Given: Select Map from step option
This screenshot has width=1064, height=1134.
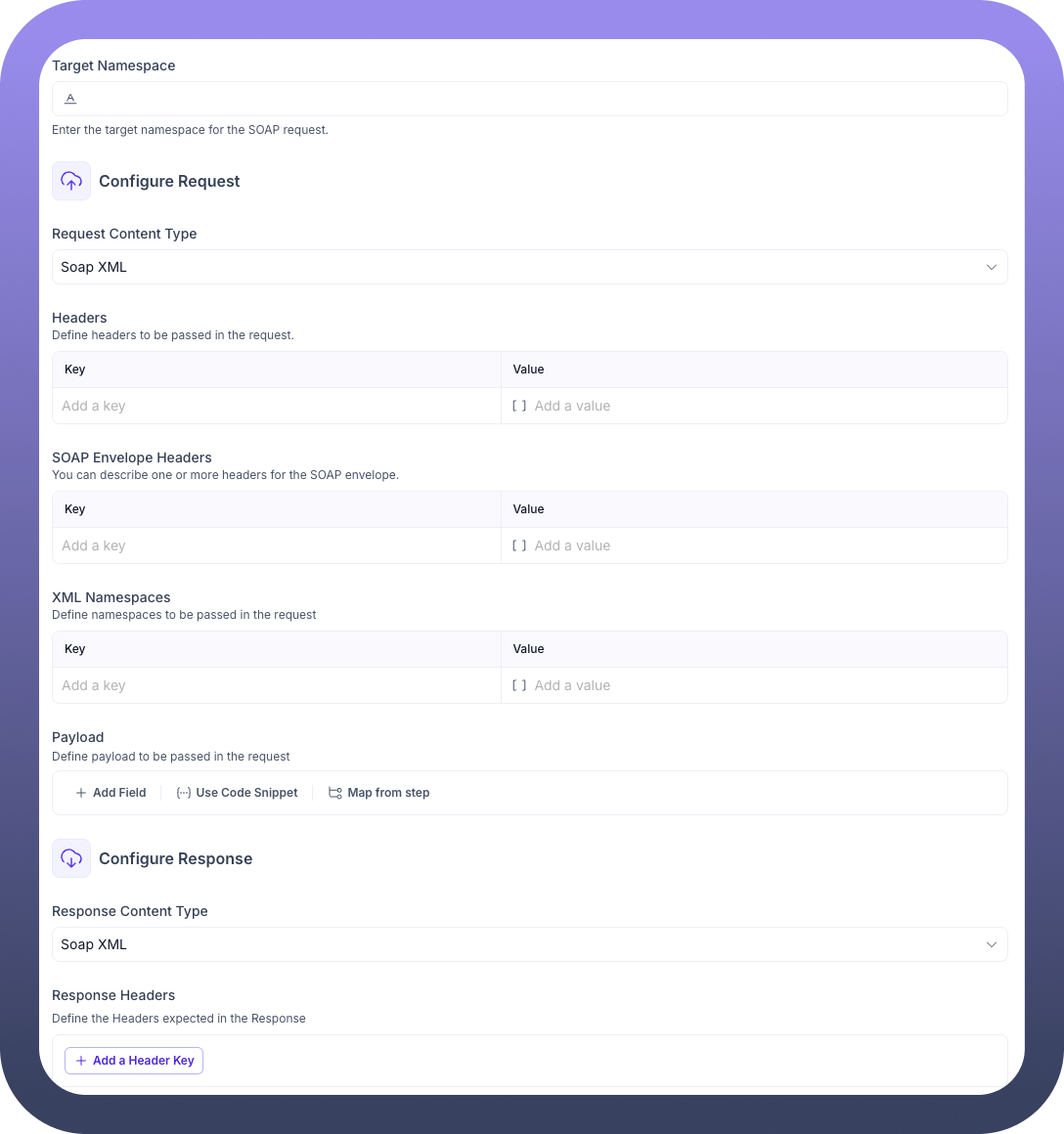Looking at the screenshot, I should 388,793.
